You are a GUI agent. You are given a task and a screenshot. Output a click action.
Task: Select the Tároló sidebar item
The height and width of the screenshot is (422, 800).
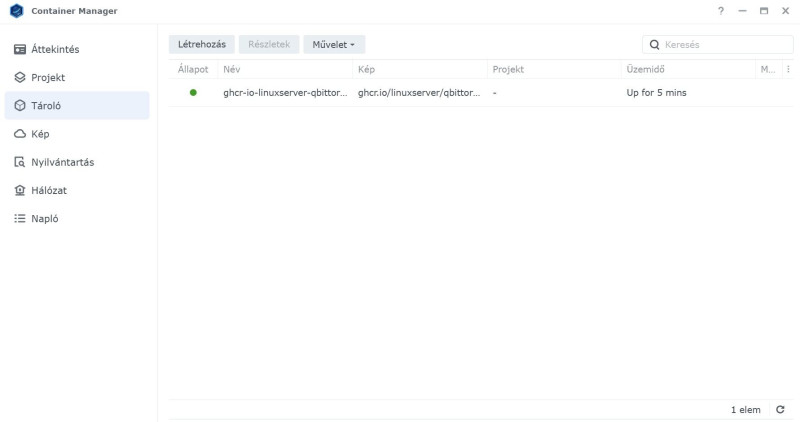tap(77, 106)
